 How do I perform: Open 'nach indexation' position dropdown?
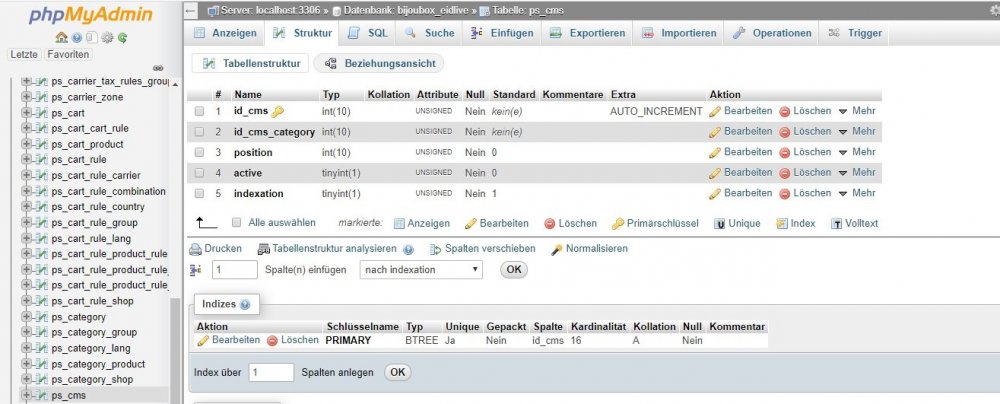(x=421, y=269)
